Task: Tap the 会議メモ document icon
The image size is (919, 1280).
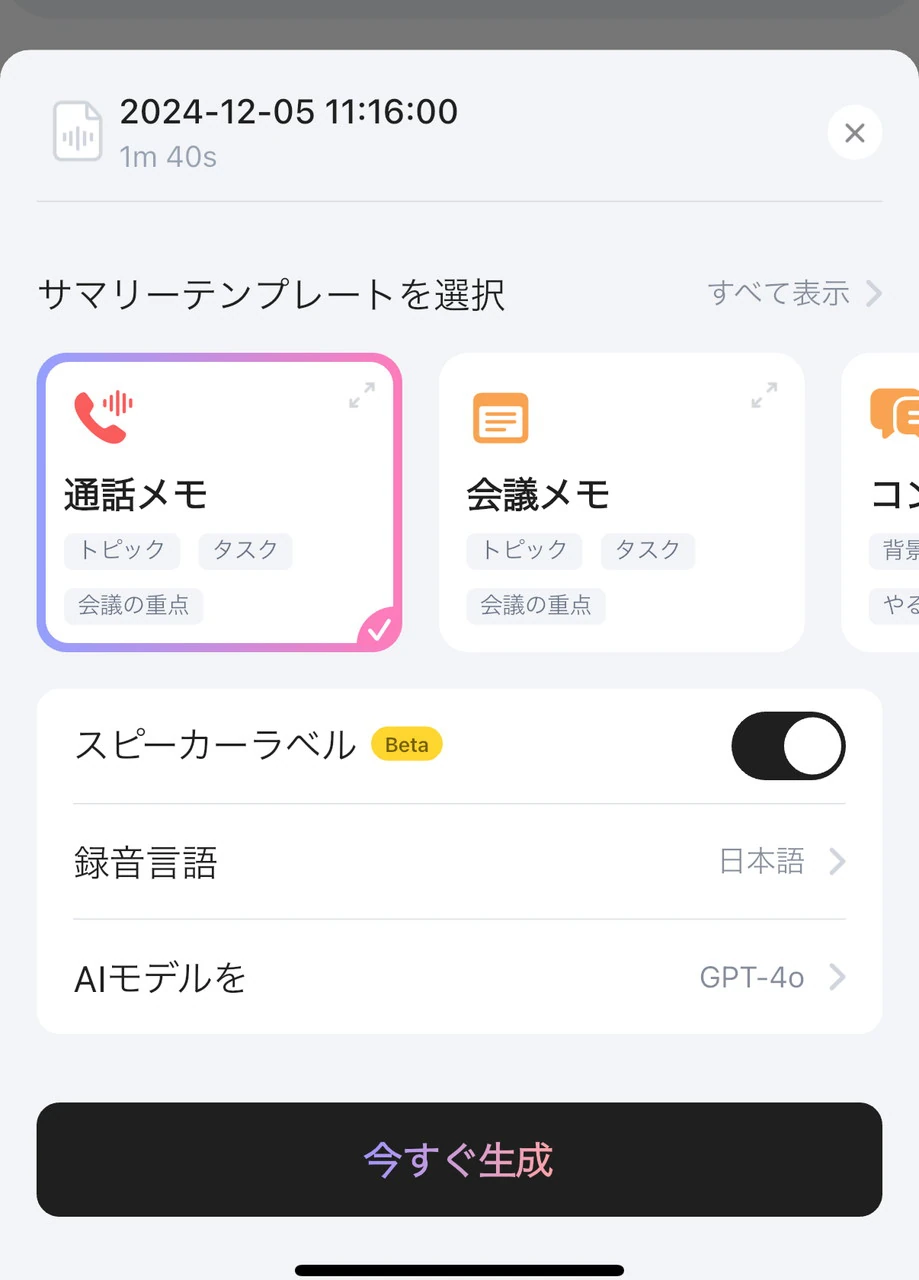Action: [x=500, y=417]
